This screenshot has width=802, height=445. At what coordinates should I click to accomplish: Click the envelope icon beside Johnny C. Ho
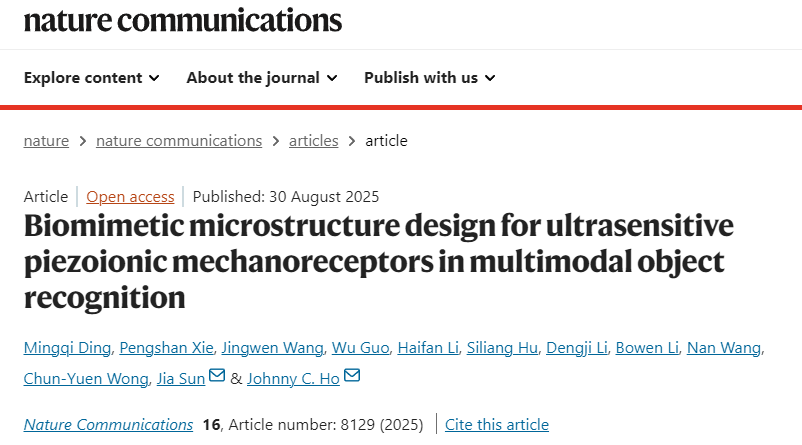click(352, 375)
